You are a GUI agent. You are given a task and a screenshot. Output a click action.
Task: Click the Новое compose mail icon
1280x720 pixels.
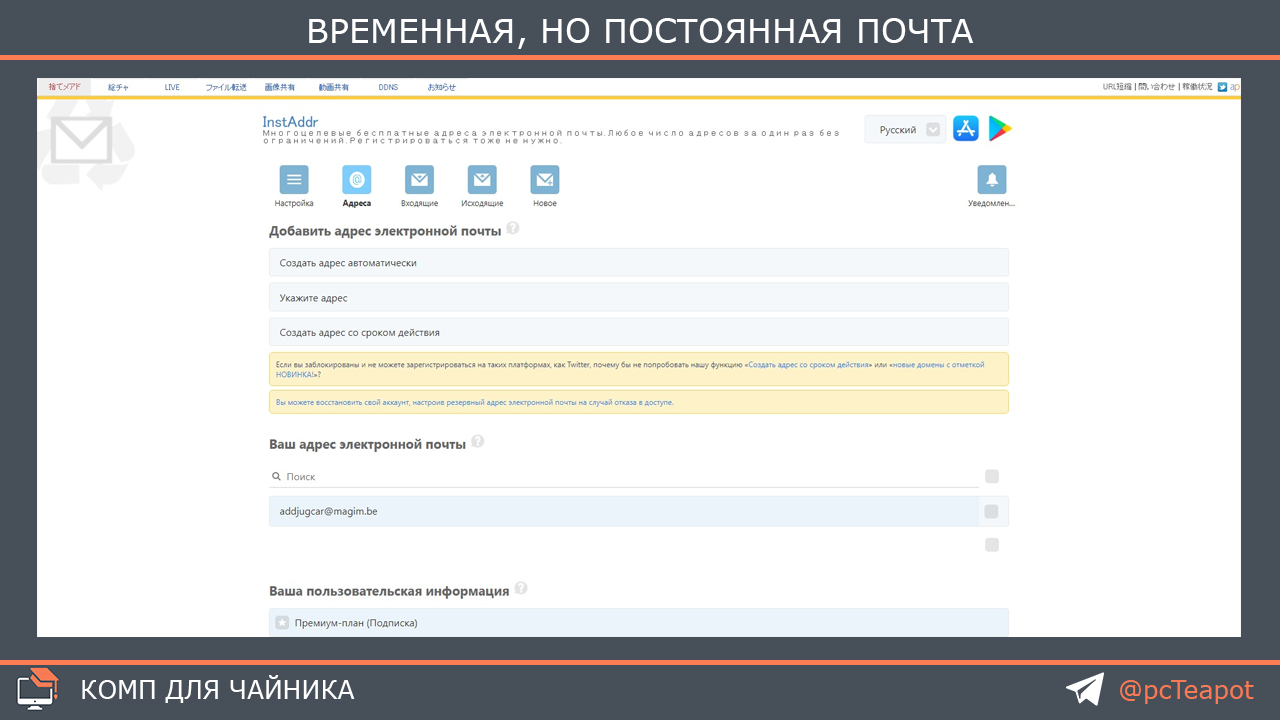point(545,180)
